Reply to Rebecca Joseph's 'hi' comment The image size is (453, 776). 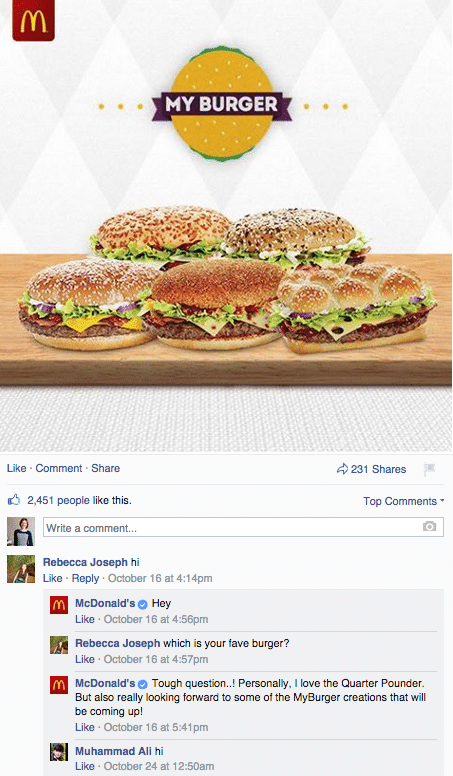(x=85, y=579)
